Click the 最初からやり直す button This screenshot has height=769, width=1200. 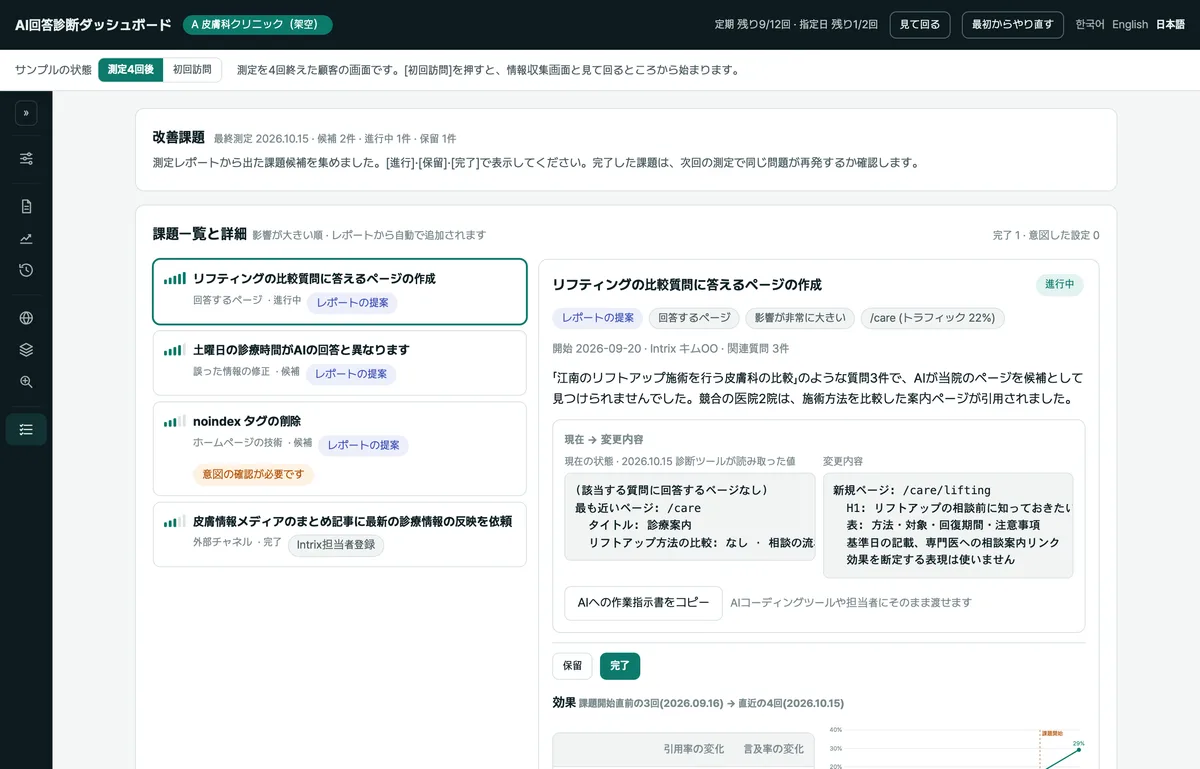coord(1013,25)
